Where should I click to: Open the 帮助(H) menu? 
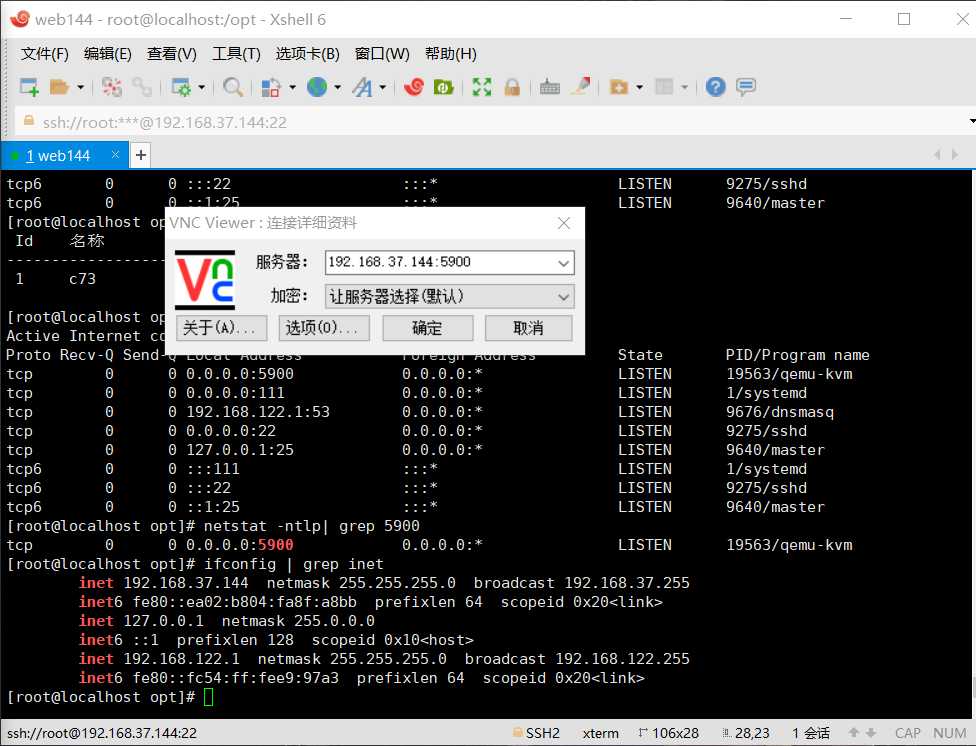(451, 54)
